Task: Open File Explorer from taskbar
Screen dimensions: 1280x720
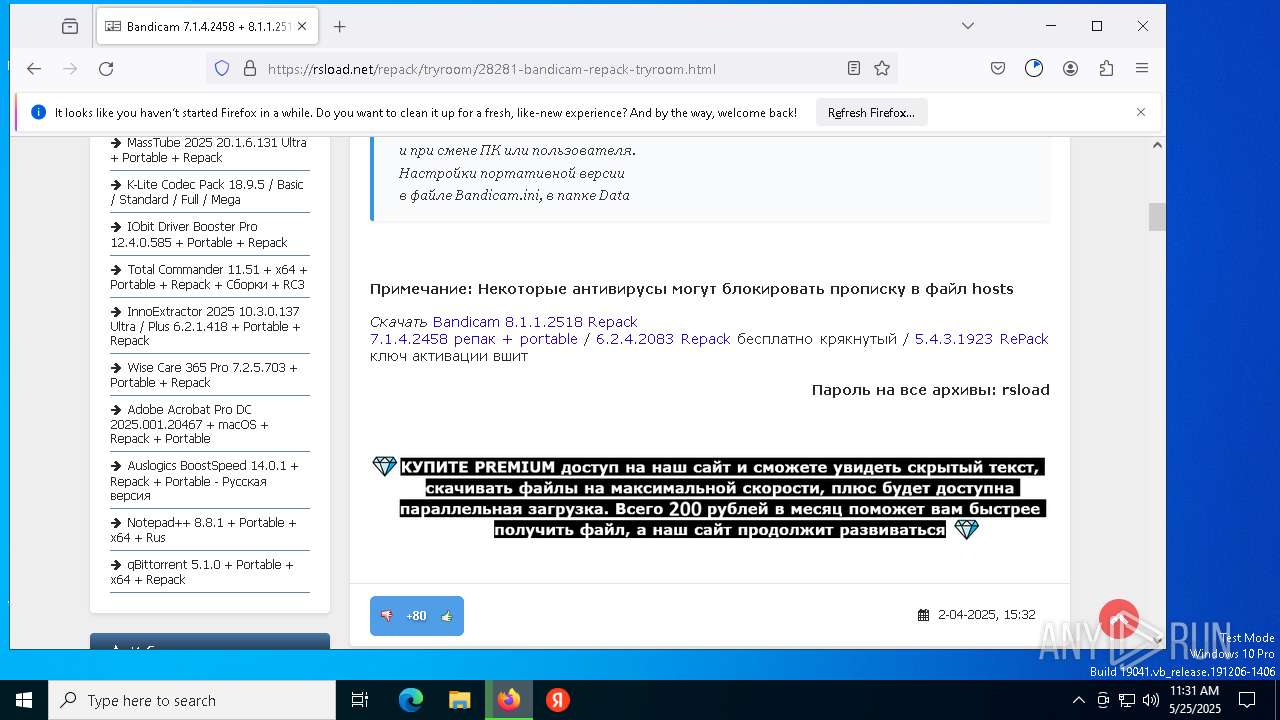Action: tap(460, 700)
